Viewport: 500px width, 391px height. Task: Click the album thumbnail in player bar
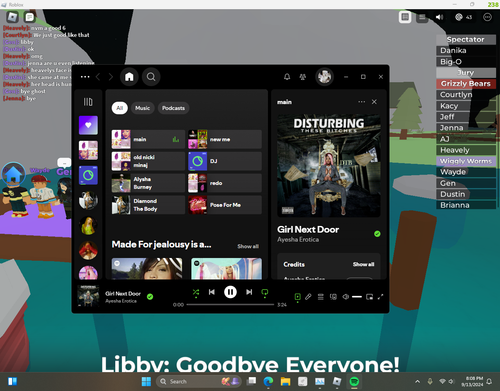click(88, 296)
